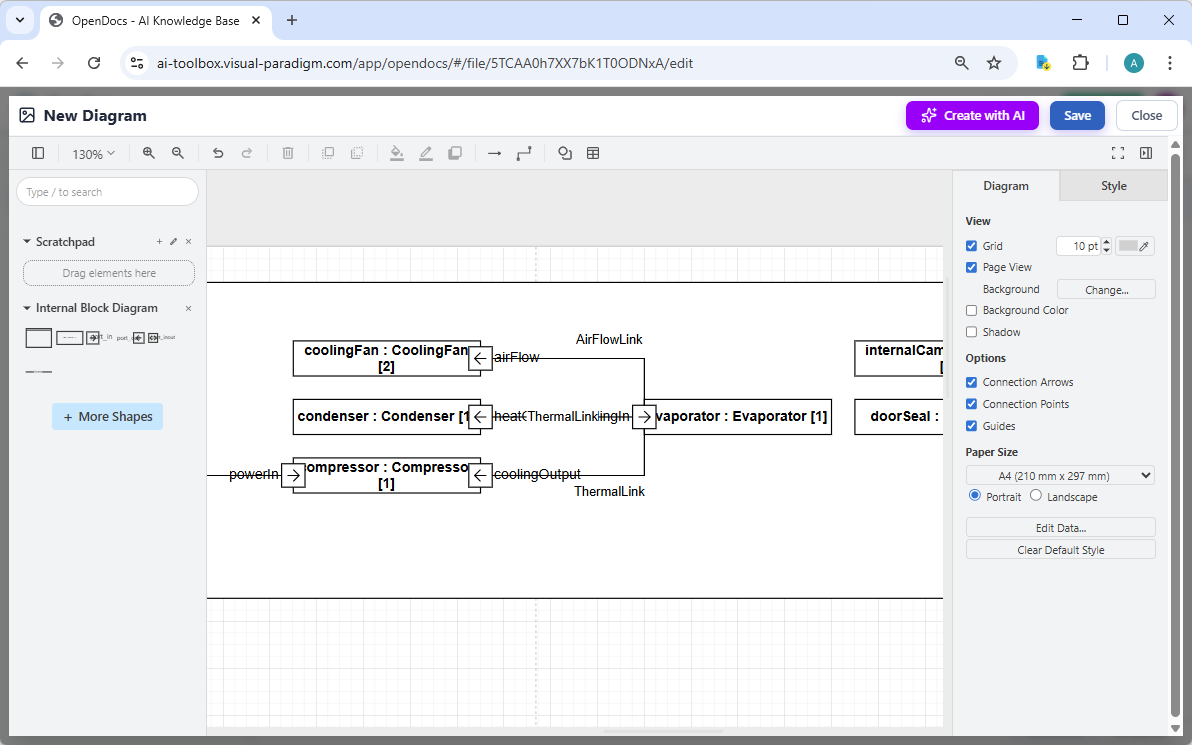Select the Zoom Out tool
Viewport: 1192px width, 745px height.
(x=178, y=153)
